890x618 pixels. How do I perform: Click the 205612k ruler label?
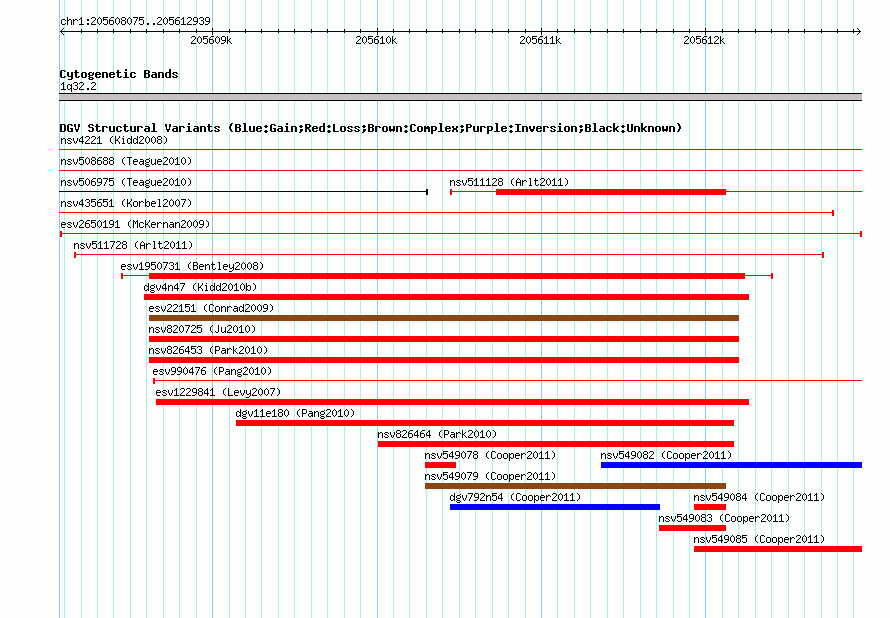[x=704, y=40]
